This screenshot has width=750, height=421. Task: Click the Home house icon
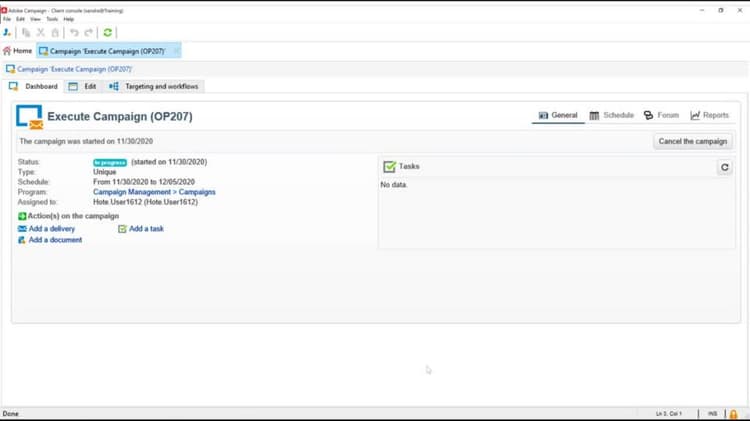7,51
